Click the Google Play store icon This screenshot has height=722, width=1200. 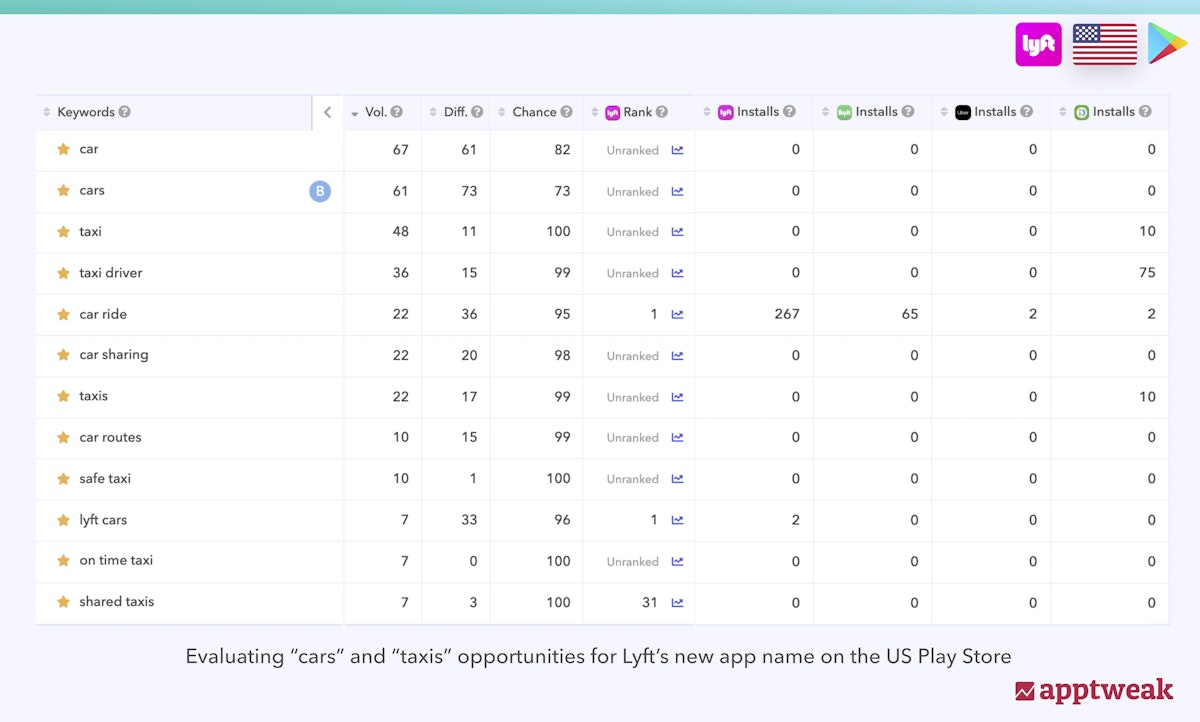click(1167, 44)
